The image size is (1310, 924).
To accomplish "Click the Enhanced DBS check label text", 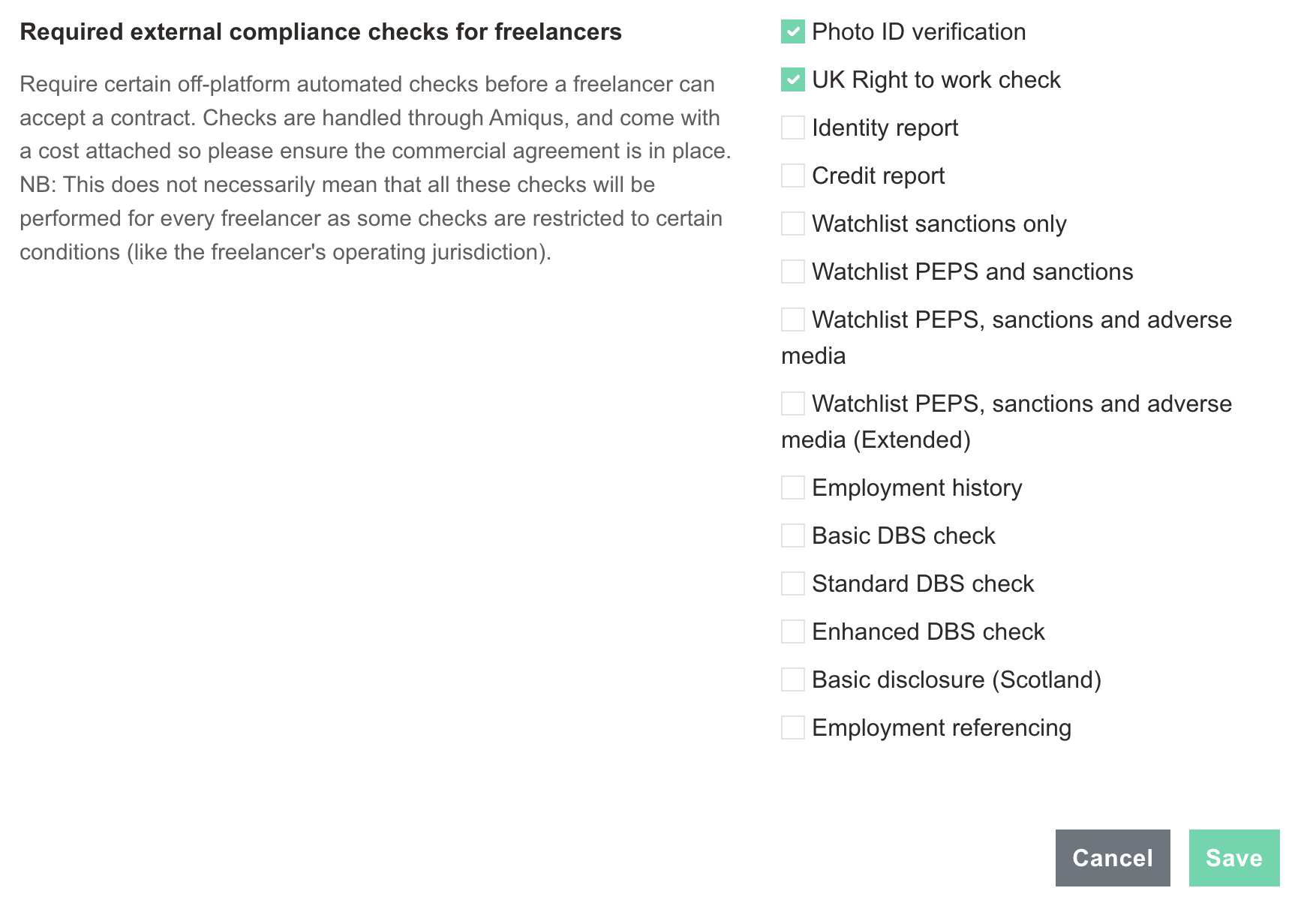I will coord(929,631).
